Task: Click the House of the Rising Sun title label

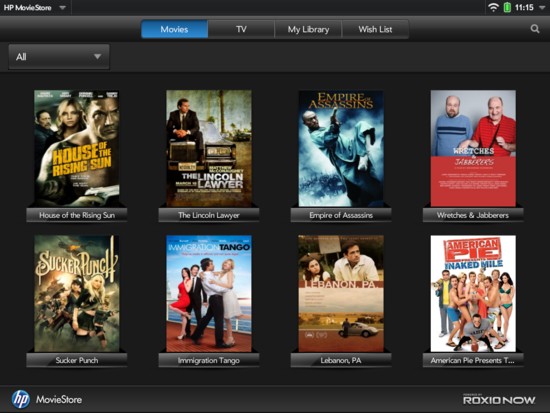Action: pyautogui.click(x=77, y=215)
